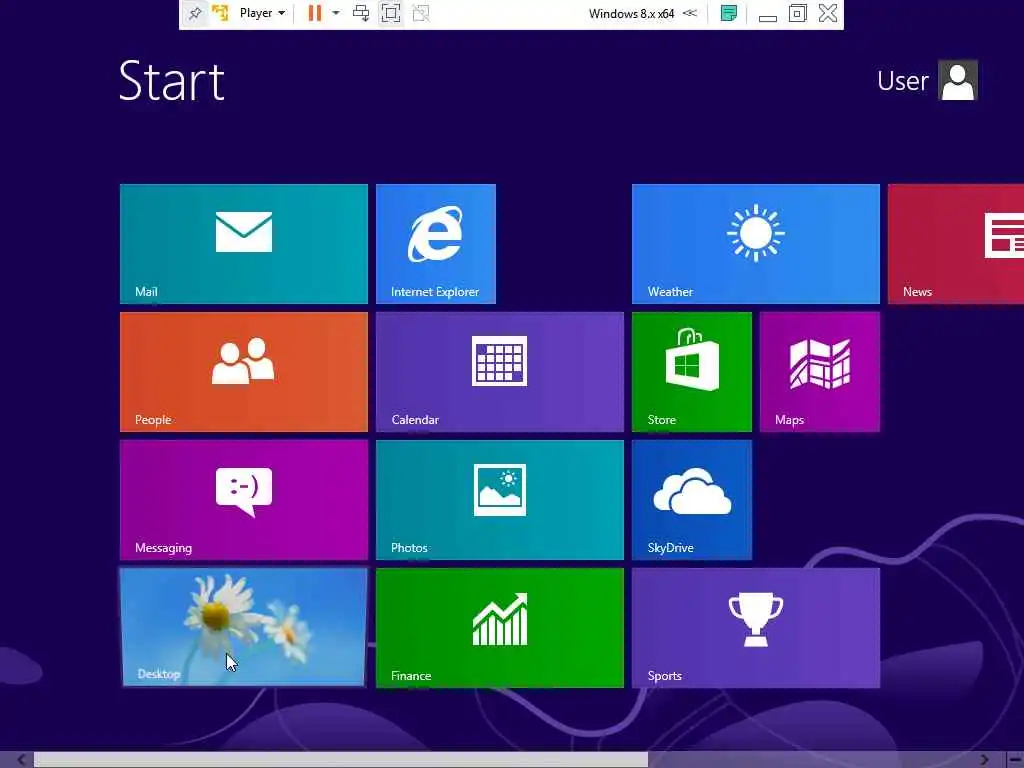Open the Sports tile

pyautogui.click(x=756, y=628)
